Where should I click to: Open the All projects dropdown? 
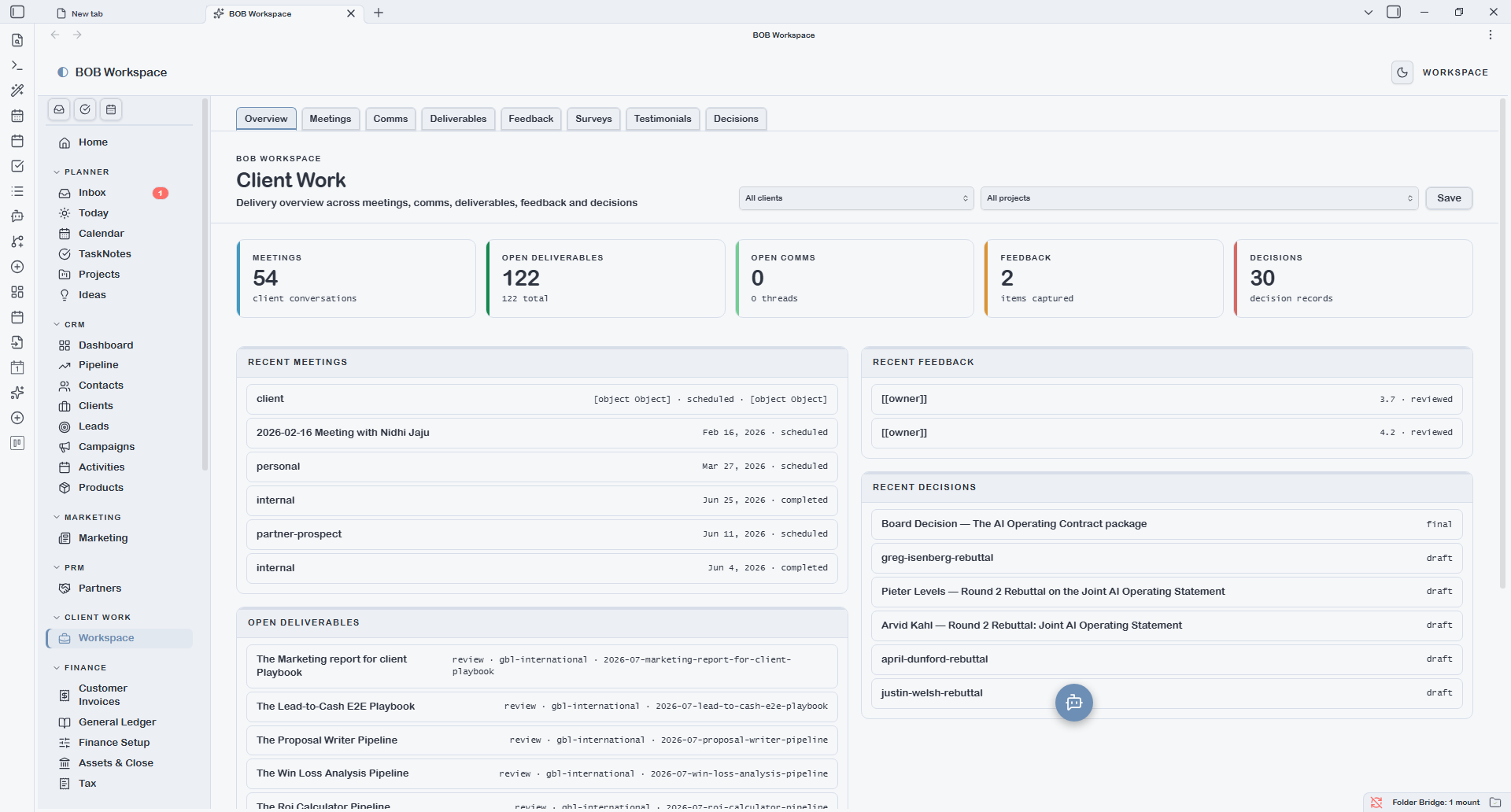coord(1199,198)
